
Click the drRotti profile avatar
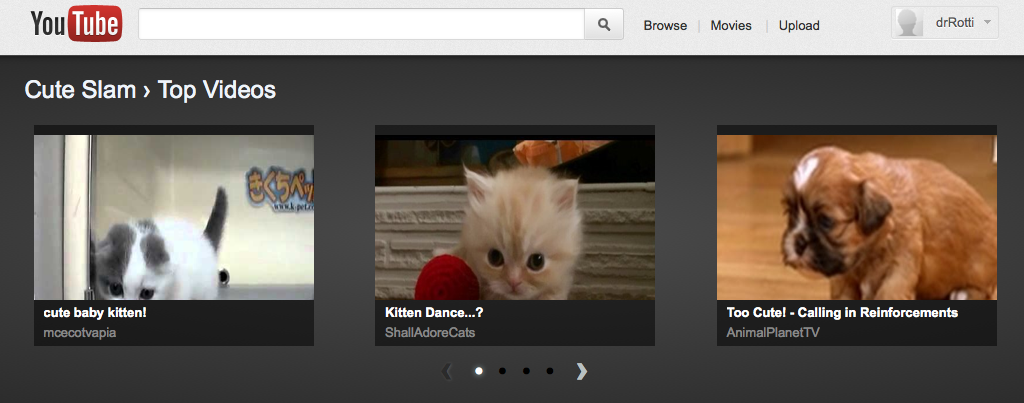tap(910, 23)
